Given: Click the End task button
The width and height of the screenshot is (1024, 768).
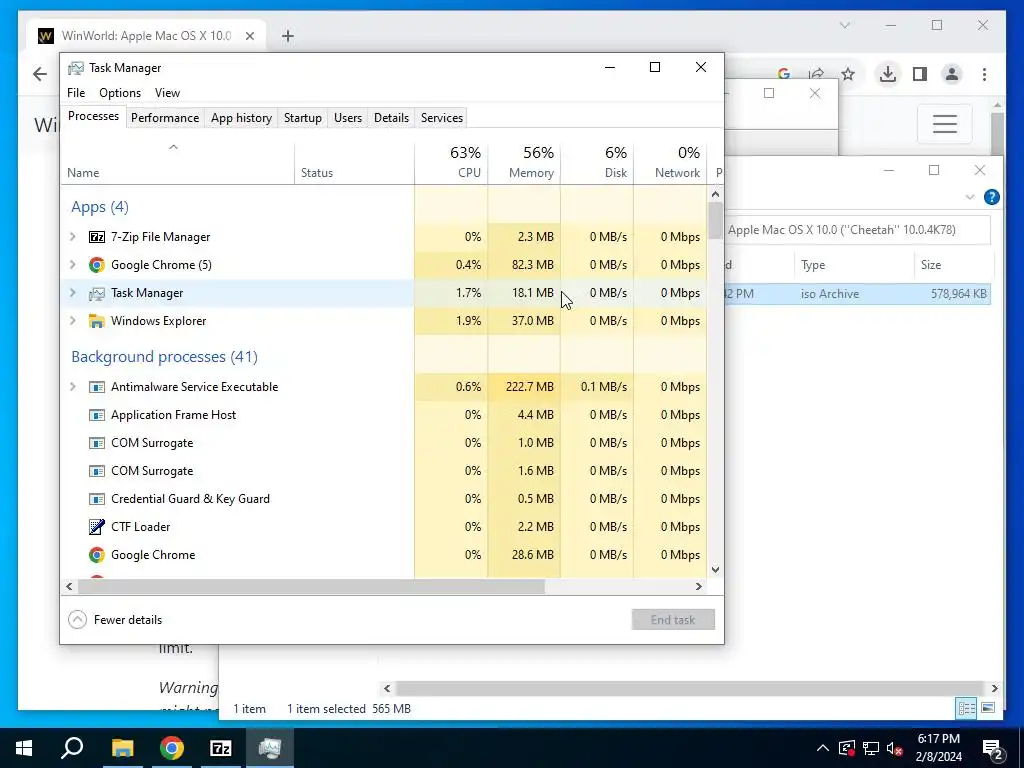Looking at the screenshot, I should coord(673,620).
